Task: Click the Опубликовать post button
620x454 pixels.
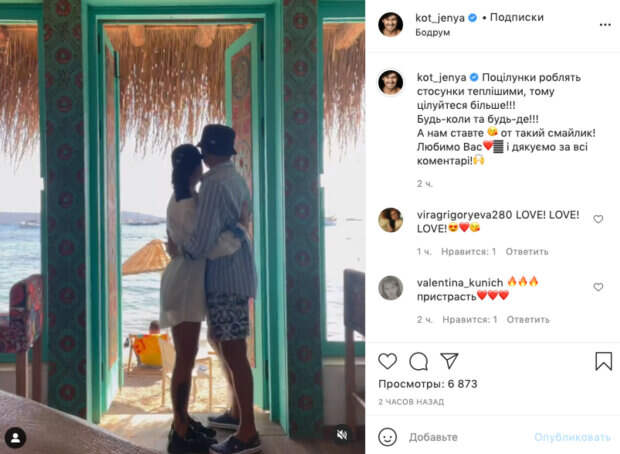Action: pos(572,437)
